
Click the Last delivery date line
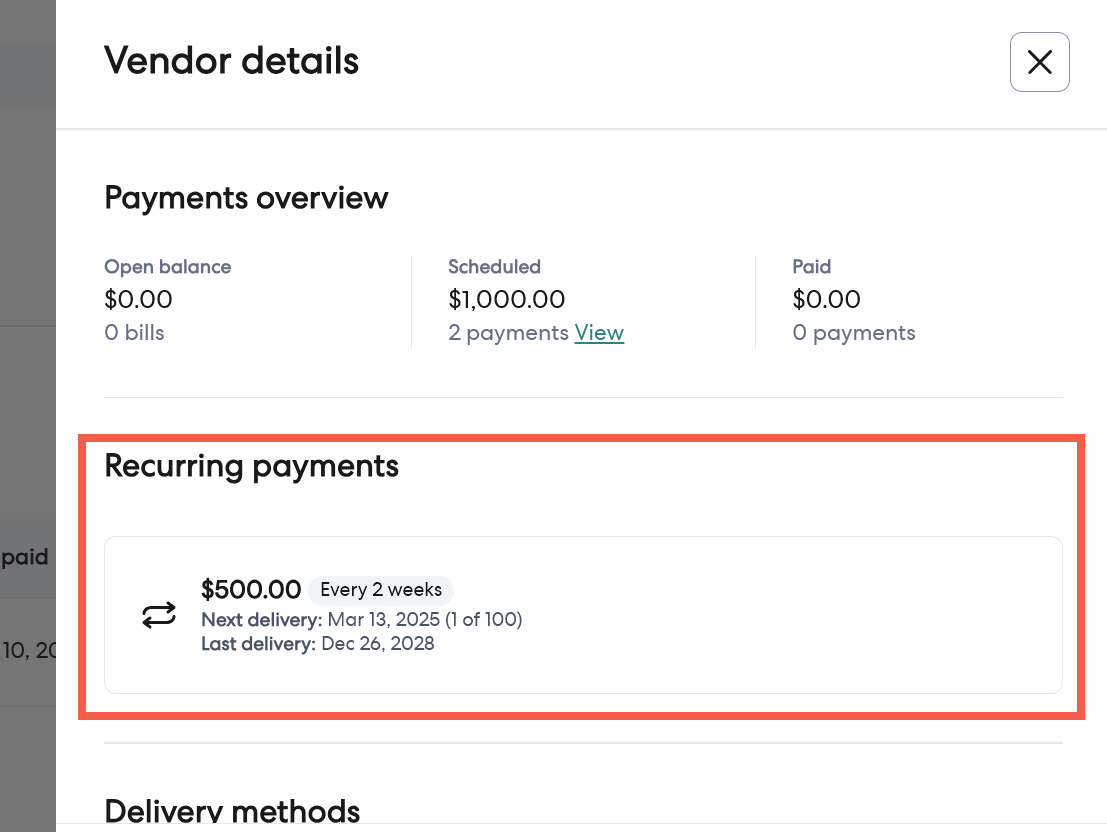click(x=318, y=644)
